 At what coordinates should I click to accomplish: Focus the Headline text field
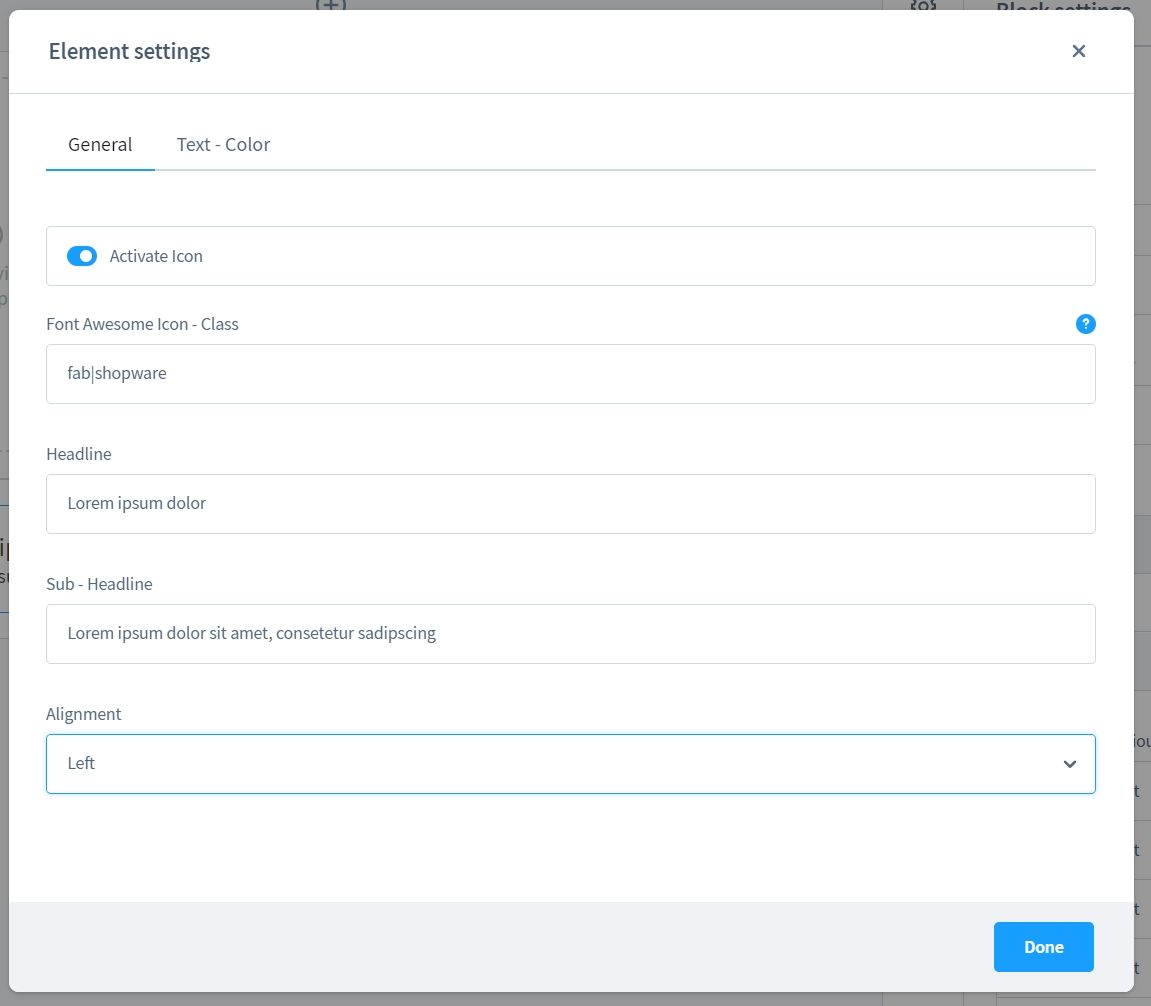point(570,504)
